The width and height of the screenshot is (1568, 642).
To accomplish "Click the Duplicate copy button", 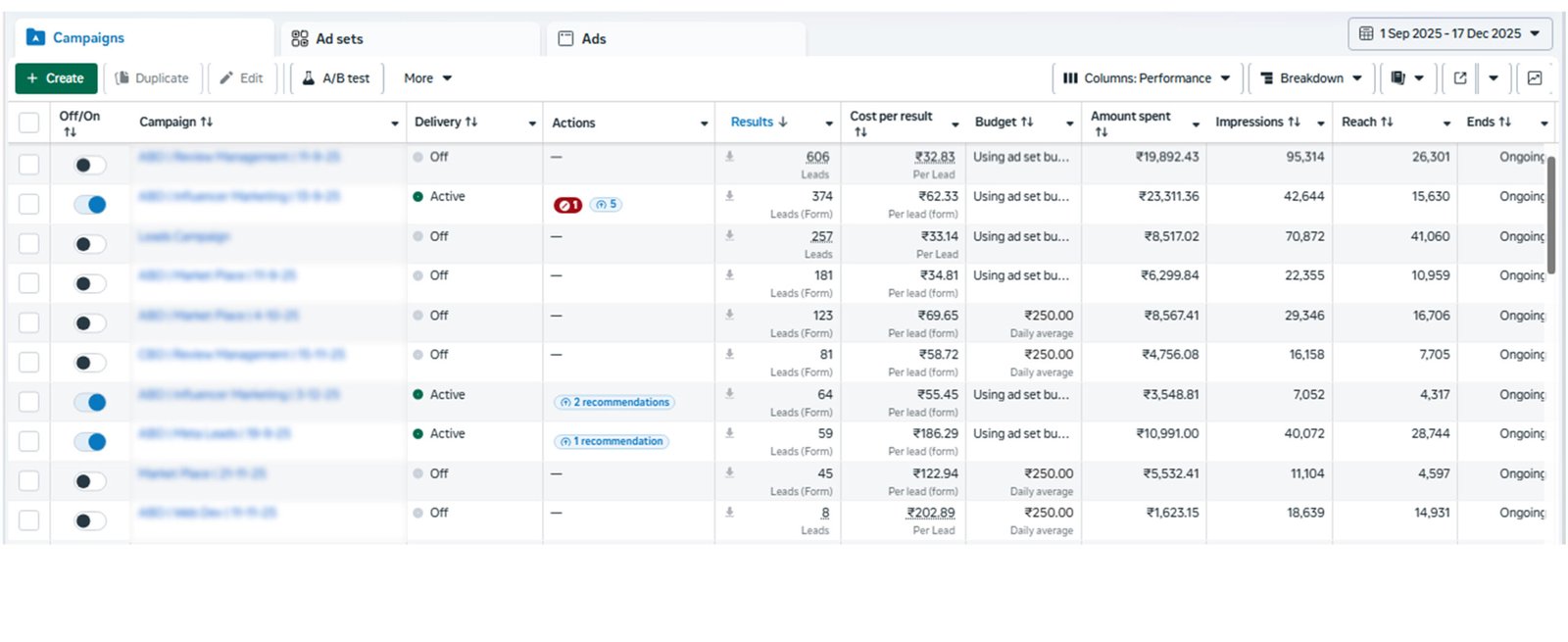I will (x=152, y=78).
